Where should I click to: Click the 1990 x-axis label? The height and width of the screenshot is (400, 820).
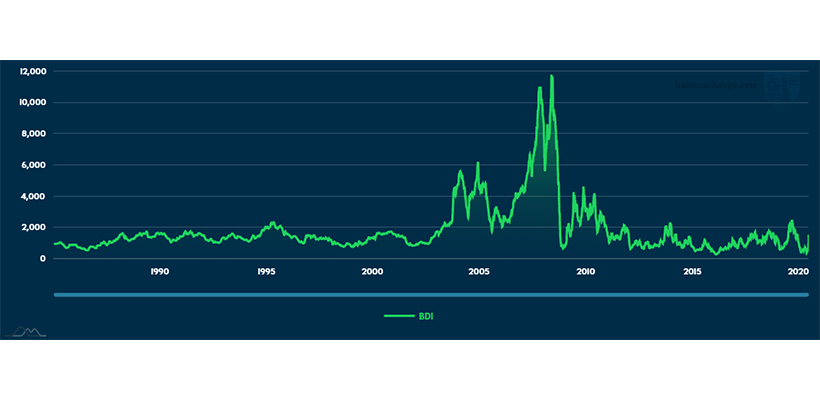(x=158, y=272)
